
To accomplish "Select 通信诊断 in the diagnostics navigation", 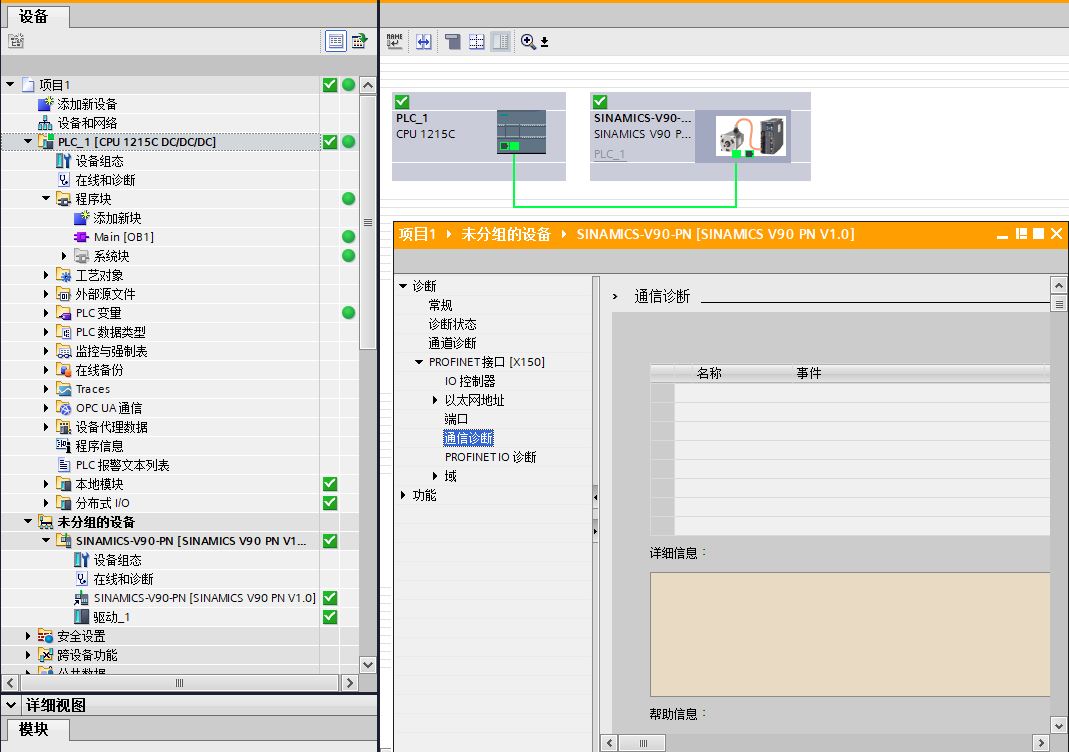I will pos(468,438).
